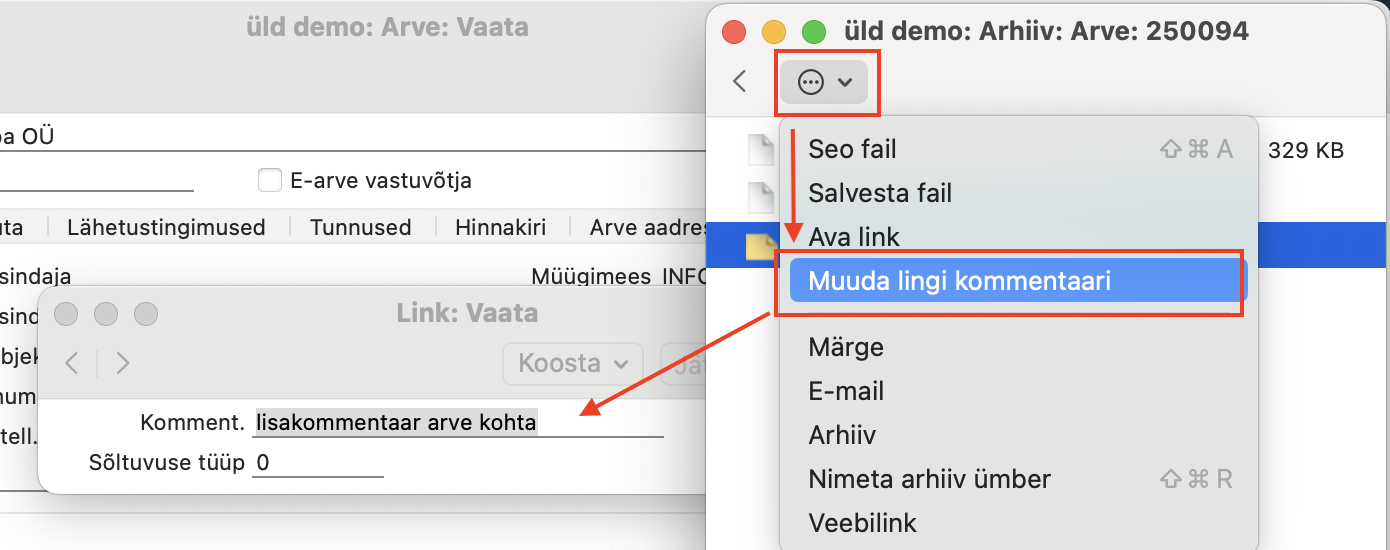Click Nimeta arhiiv ümber
This screenshot has height=550, width=1390.
(929, 479)
